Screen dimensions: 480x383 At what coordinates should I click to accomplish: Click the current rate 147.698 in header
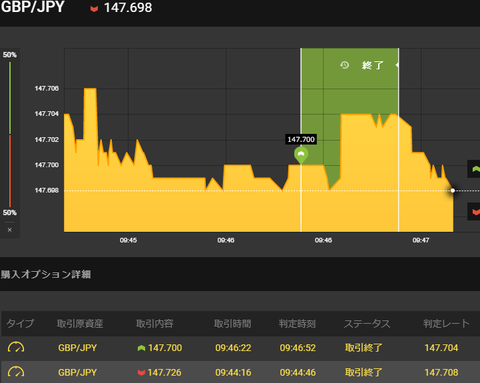coord(128,8)
